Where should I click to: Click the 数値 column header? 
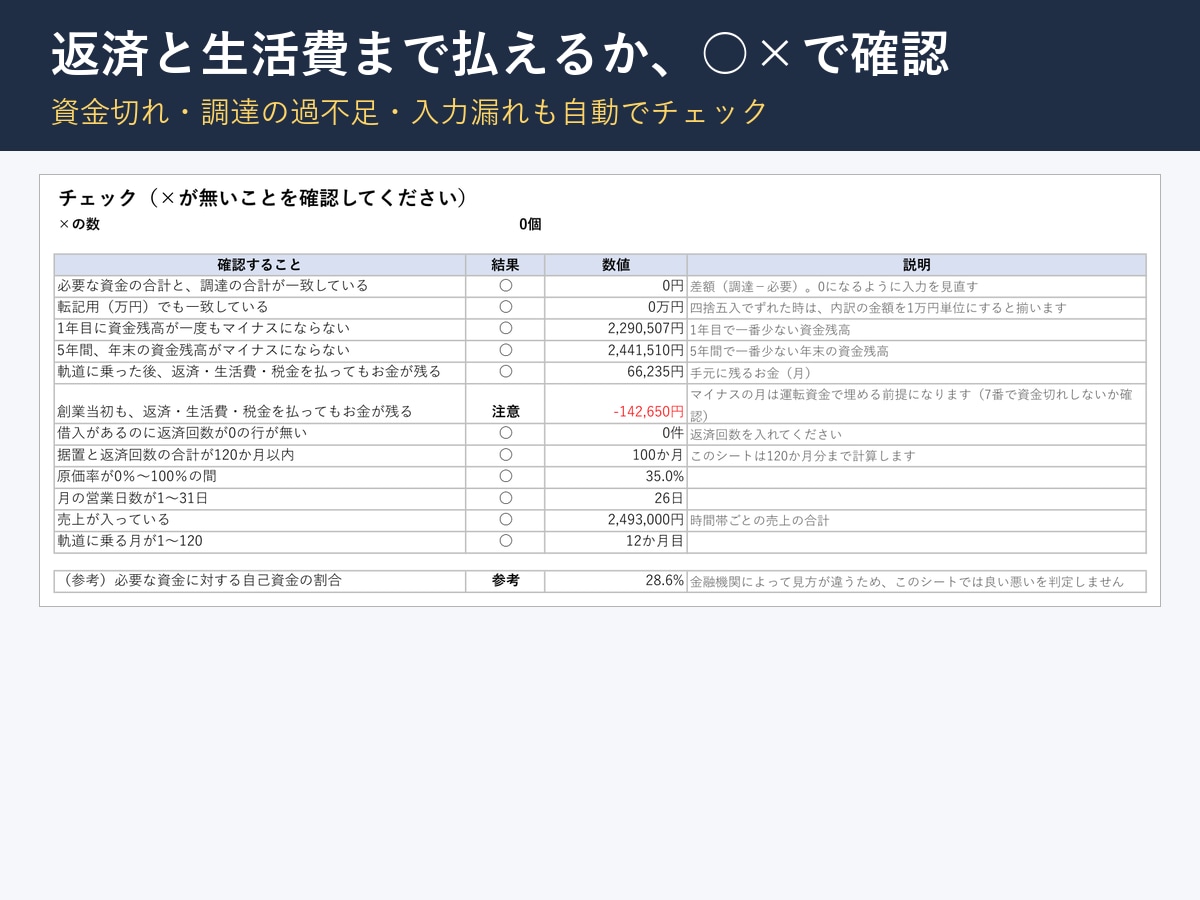[x=616, y=265]
